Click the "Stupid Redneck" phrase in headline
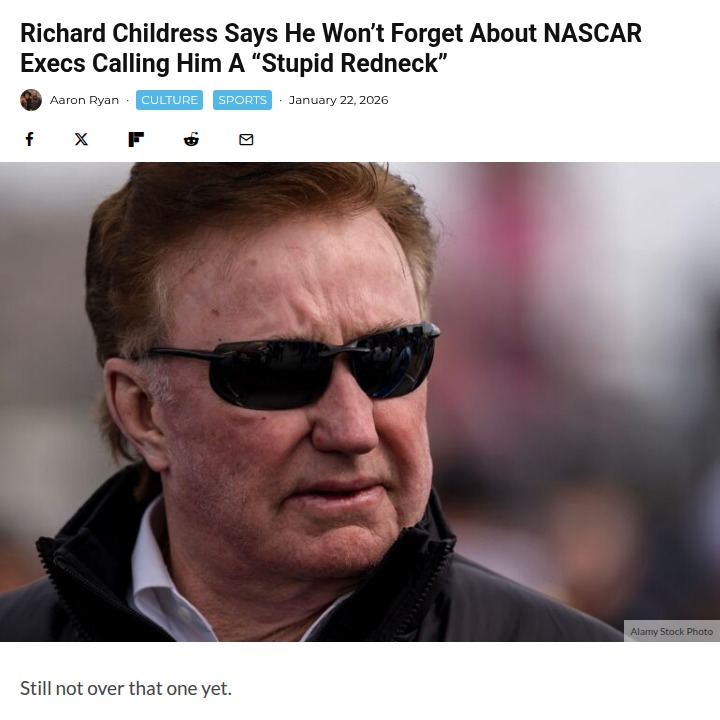Screen dimensions: 720x720 349,63
